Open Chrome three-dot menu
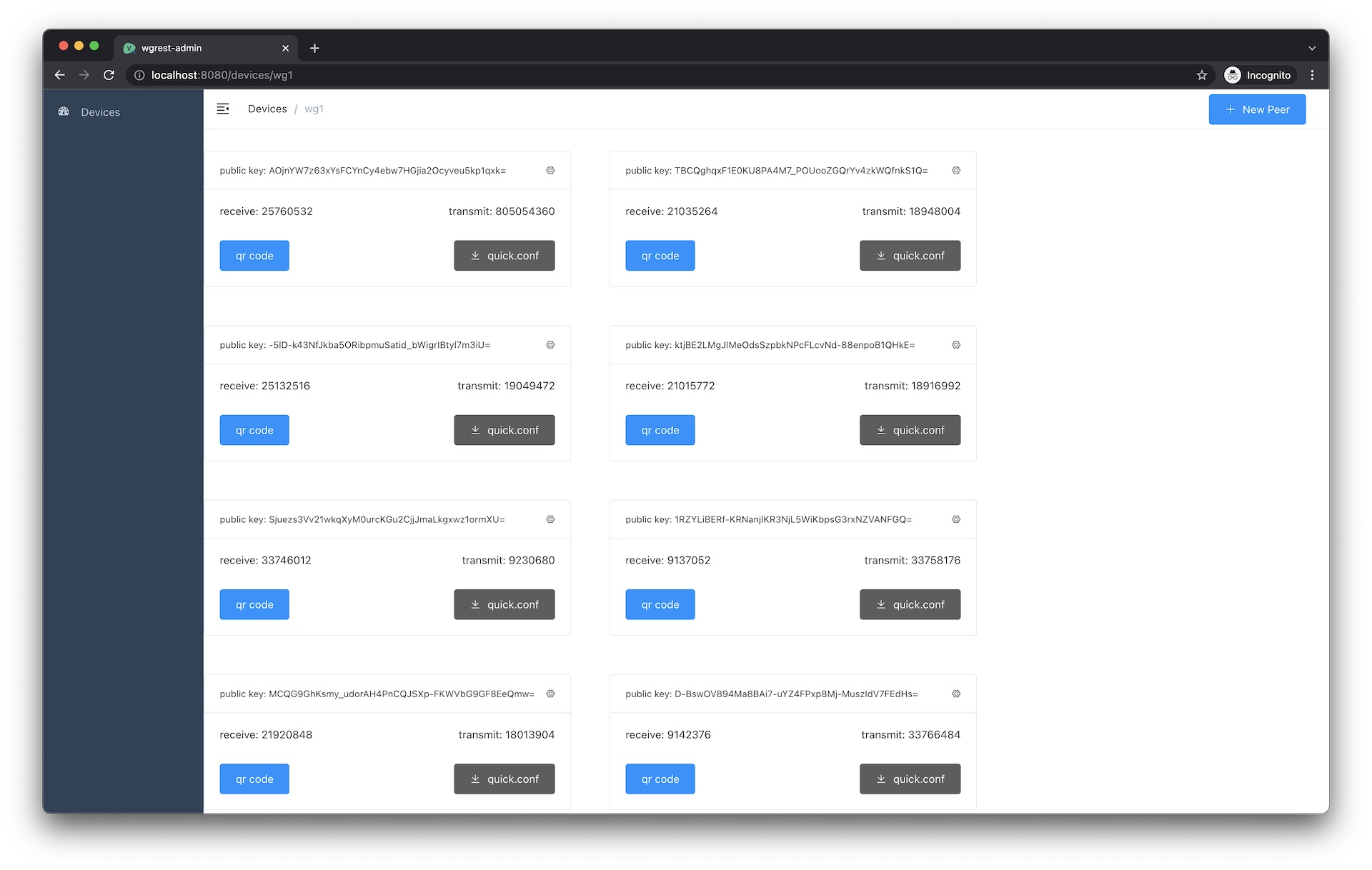The image size is (1372, 870). click(1312, 75)
